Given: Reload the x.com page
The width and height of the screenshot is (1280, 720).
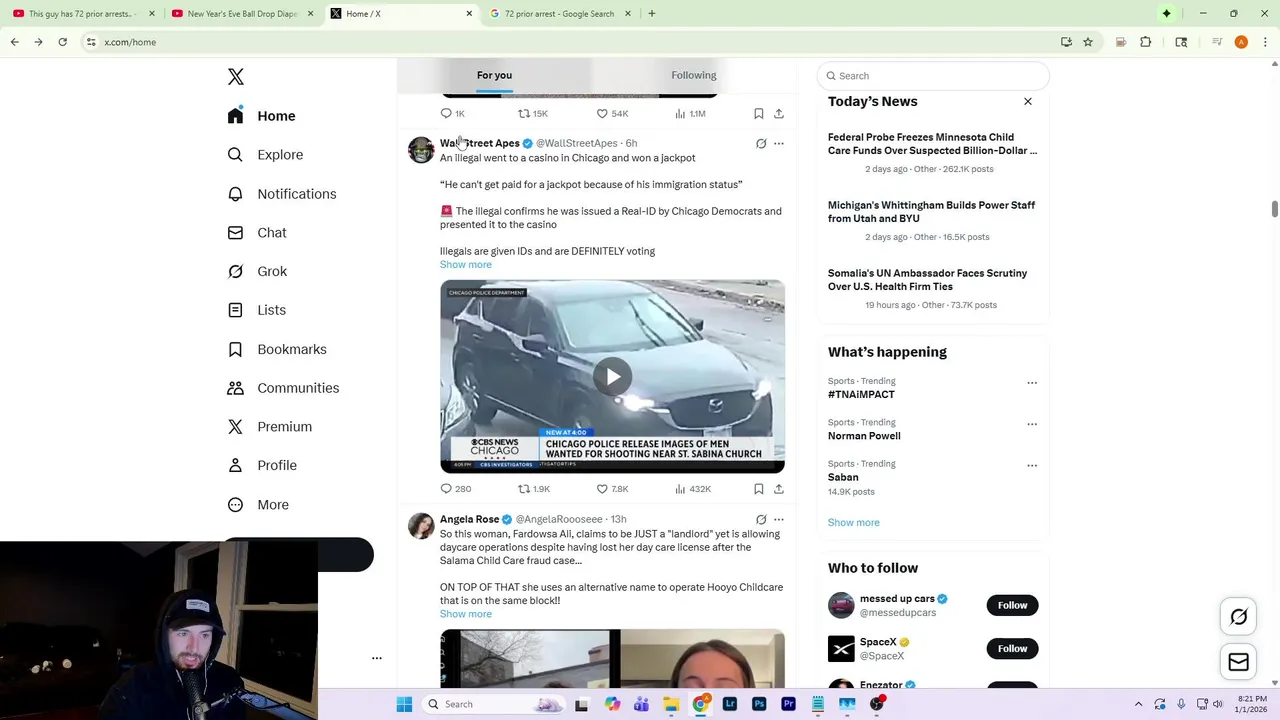Looking at the screenshot, I should 62,42.
